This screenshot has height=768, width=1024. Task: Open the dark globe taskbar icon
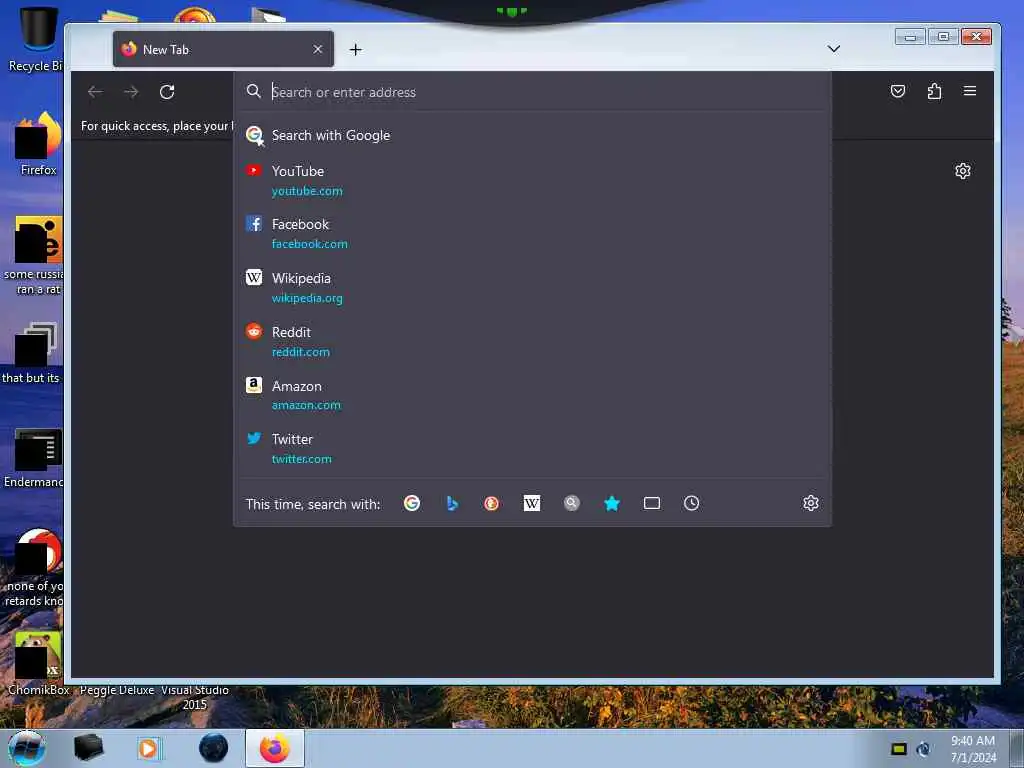(214, 748)
